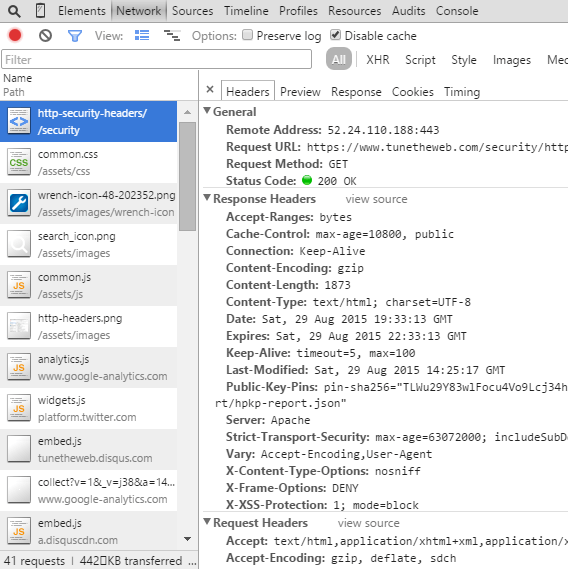
Task: Filter requests by XHR type
Action: point(378,60)
